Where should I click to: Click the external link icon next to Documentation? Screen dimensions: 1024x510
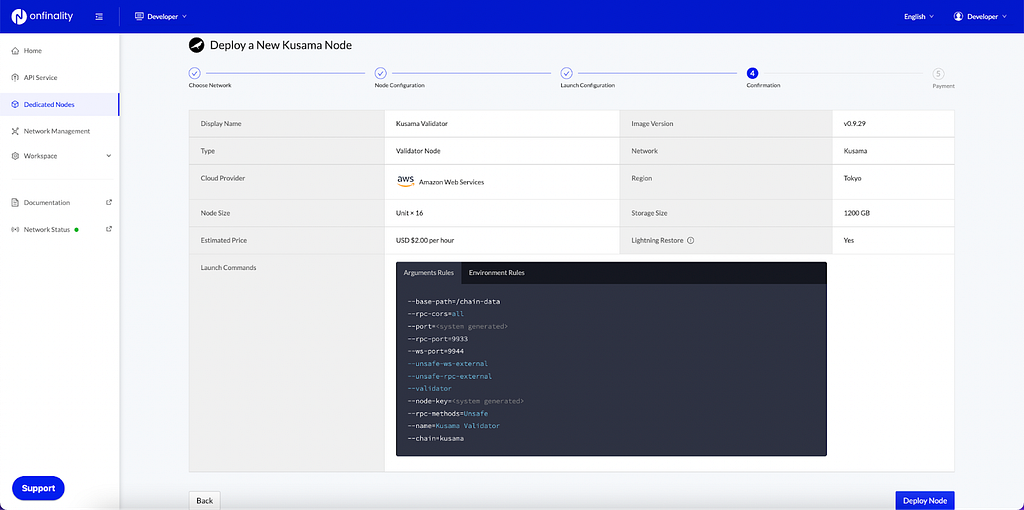tap(109, 202)
